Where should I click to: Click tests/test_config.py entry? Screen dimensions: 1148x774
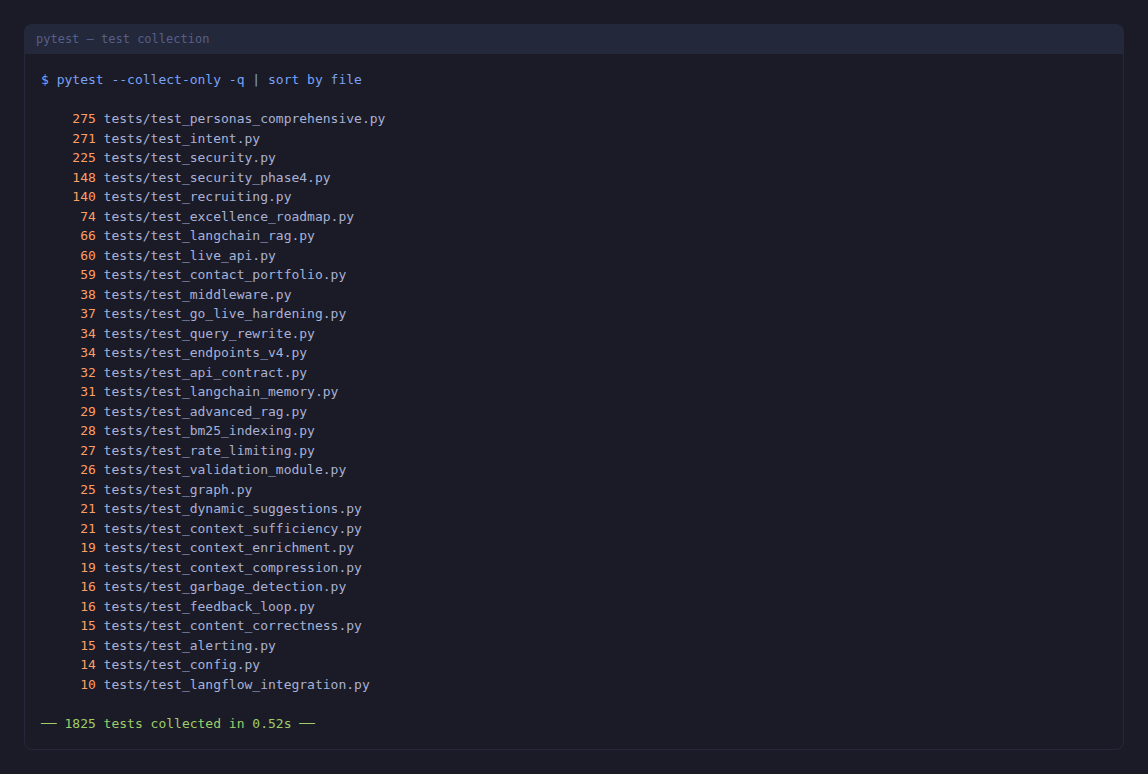coord(181,665)
